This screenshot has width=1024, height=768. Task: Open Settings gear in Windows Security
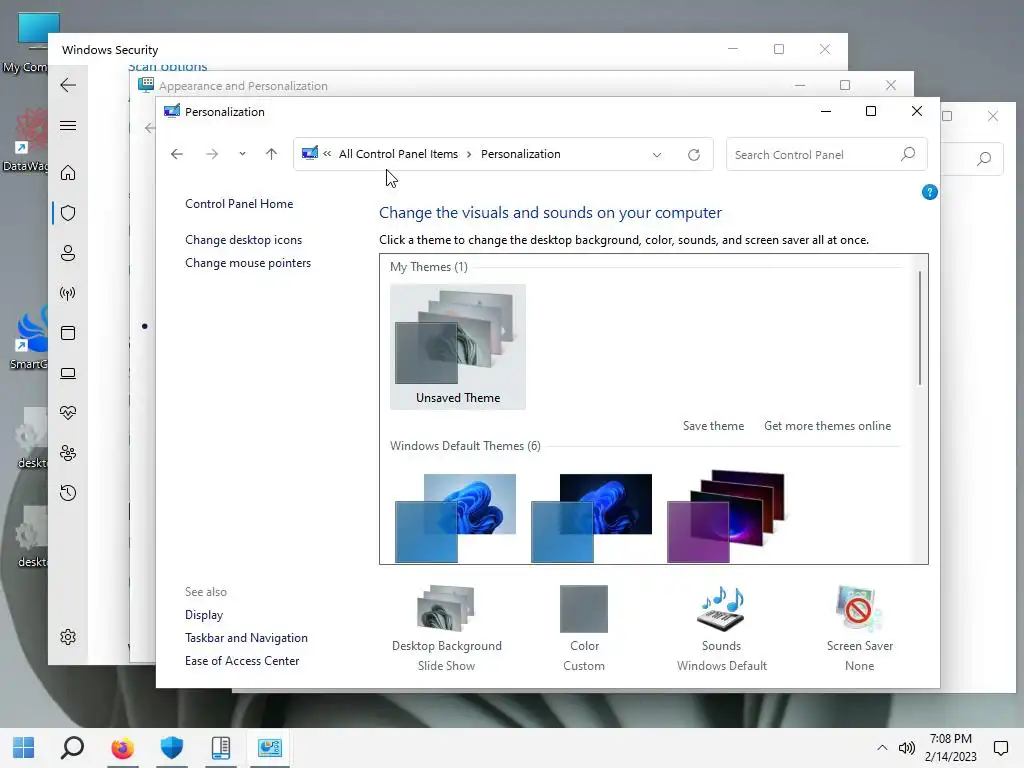[x=68, y=637]
